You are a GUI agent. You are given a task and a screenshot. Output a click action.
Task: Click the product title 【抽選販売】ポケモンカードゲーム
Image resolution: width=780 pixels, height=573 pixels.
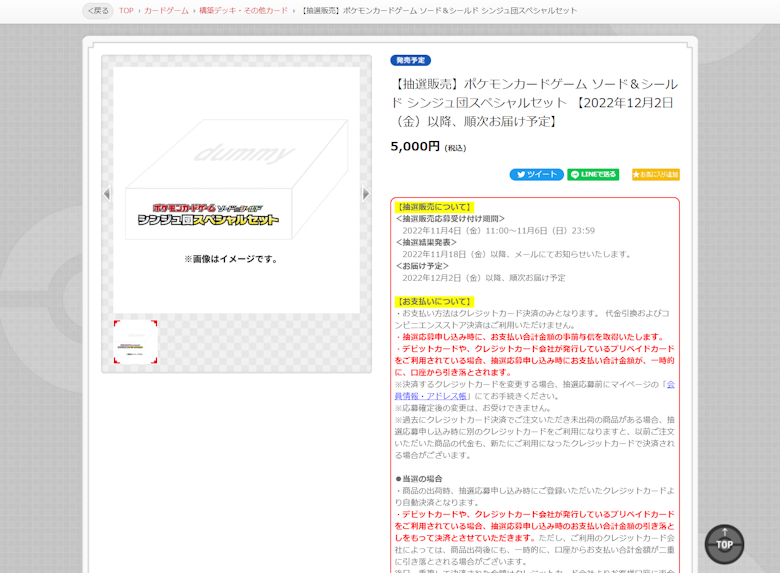pyautogui.click(x=534, y=102)
